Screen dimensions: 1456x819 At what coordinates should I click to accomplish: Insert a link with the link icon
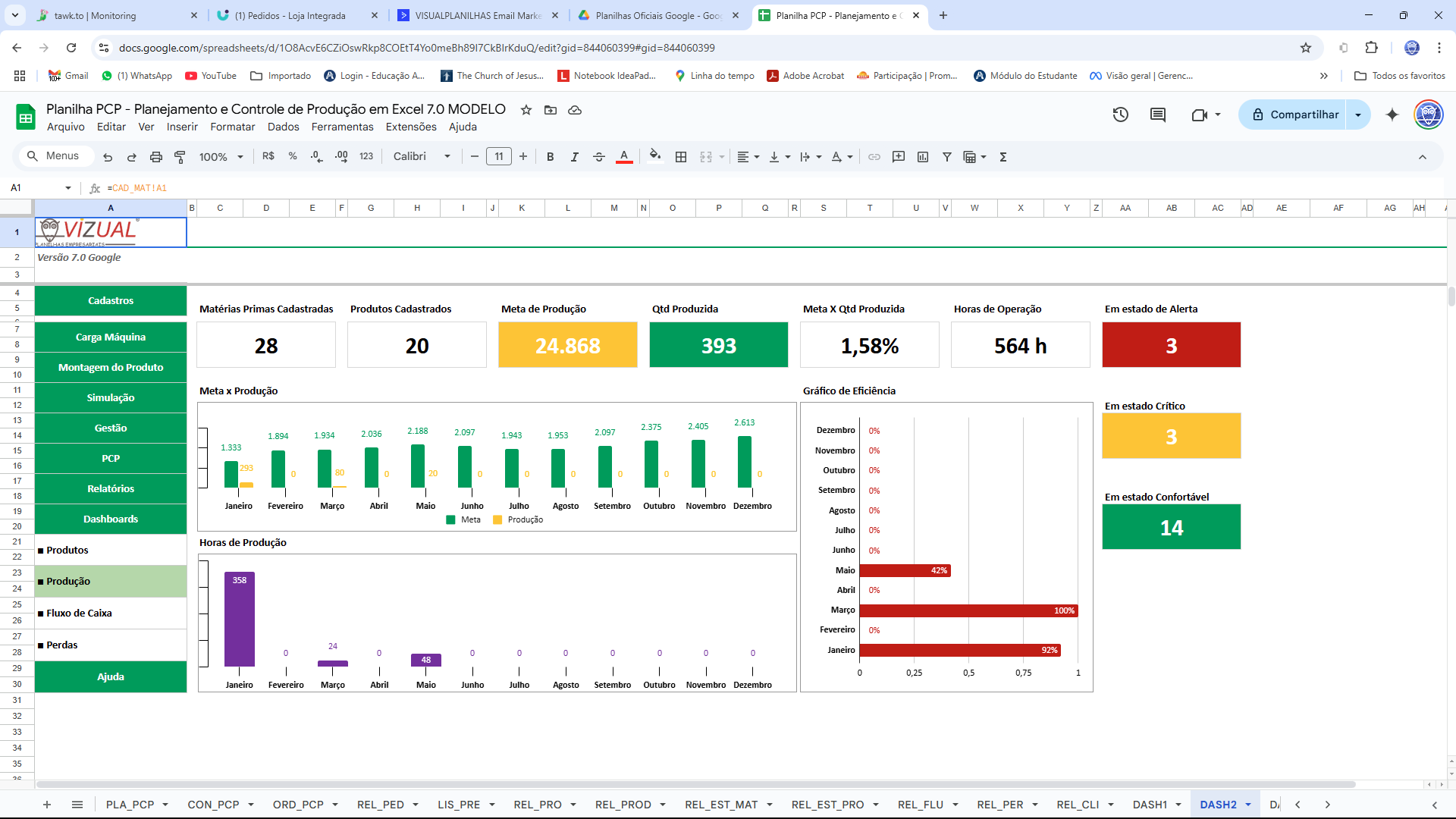click(x=874, y=157)
